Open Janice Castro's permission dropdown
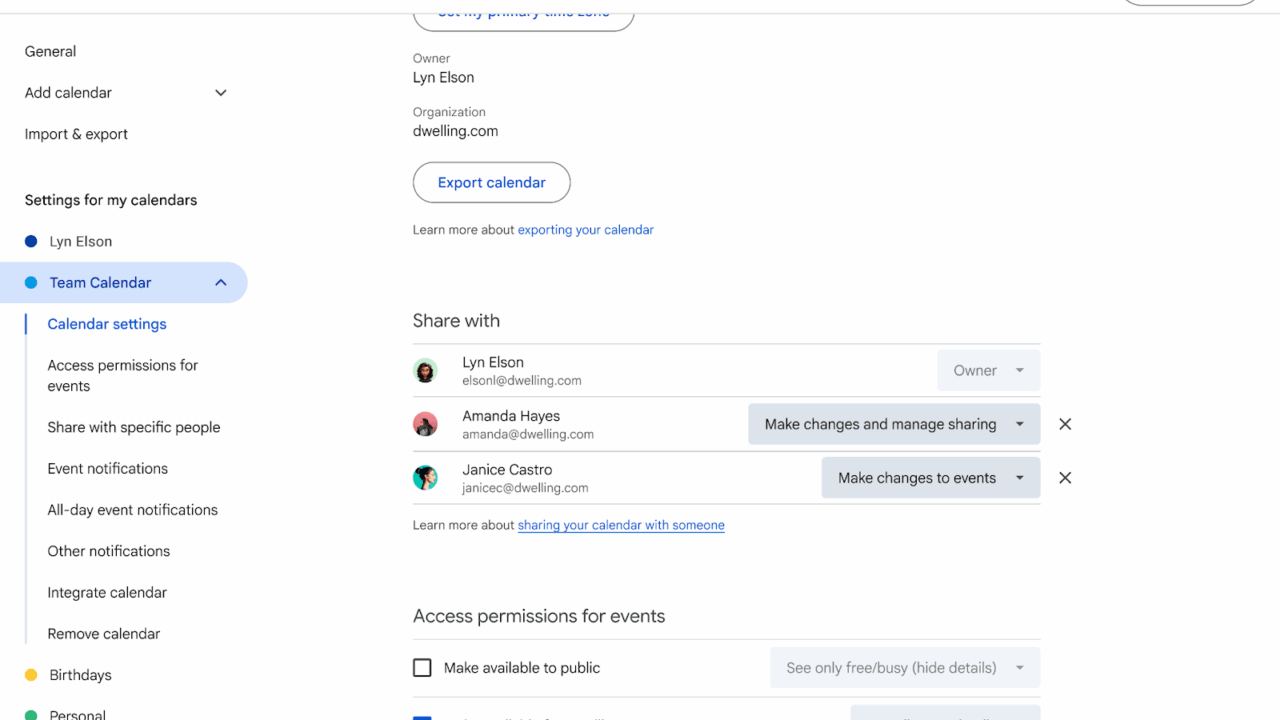The image size is (1280, 720). (x=930, y=478)
